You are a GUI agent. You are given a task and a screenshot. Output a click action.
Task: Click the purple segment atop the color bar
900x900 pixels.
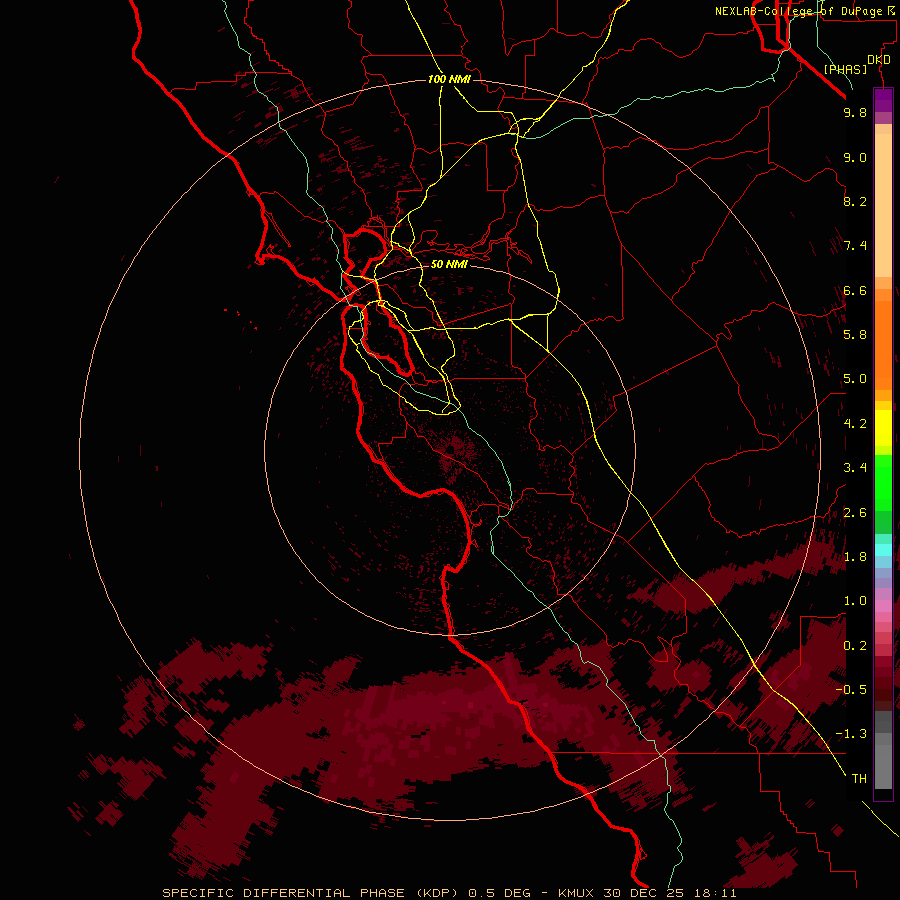point(883,100)
